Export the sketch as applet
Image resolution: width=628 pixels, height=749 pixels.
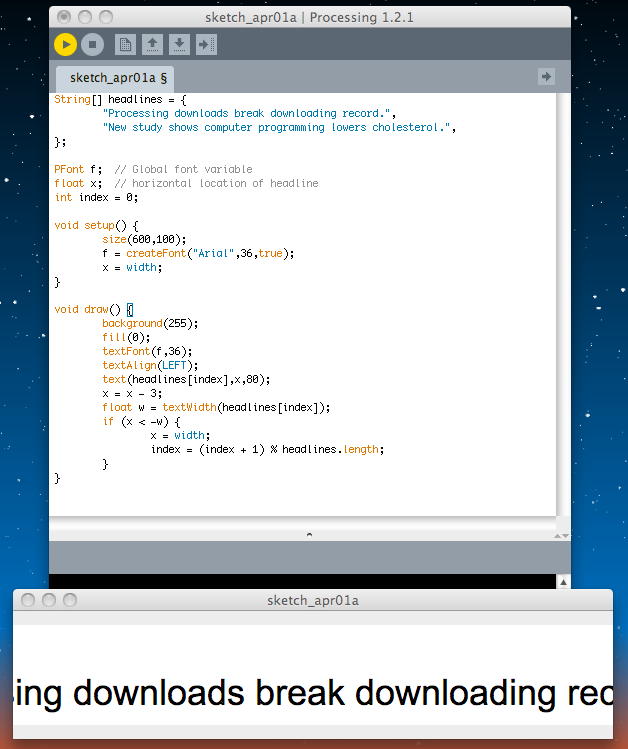pos(206,44)
